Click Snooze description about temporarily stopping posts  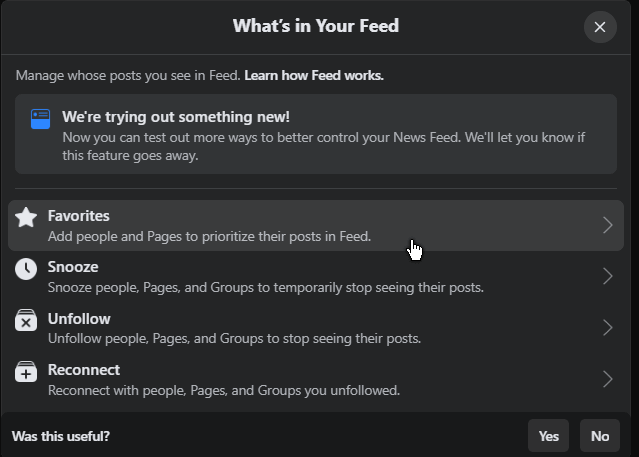266,287
